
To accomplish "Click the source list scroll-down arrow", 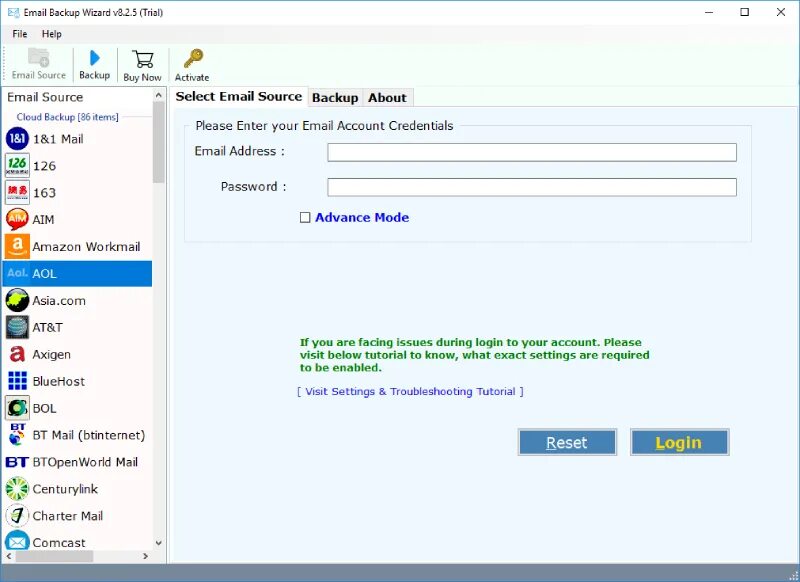I will tap(159, 543).
